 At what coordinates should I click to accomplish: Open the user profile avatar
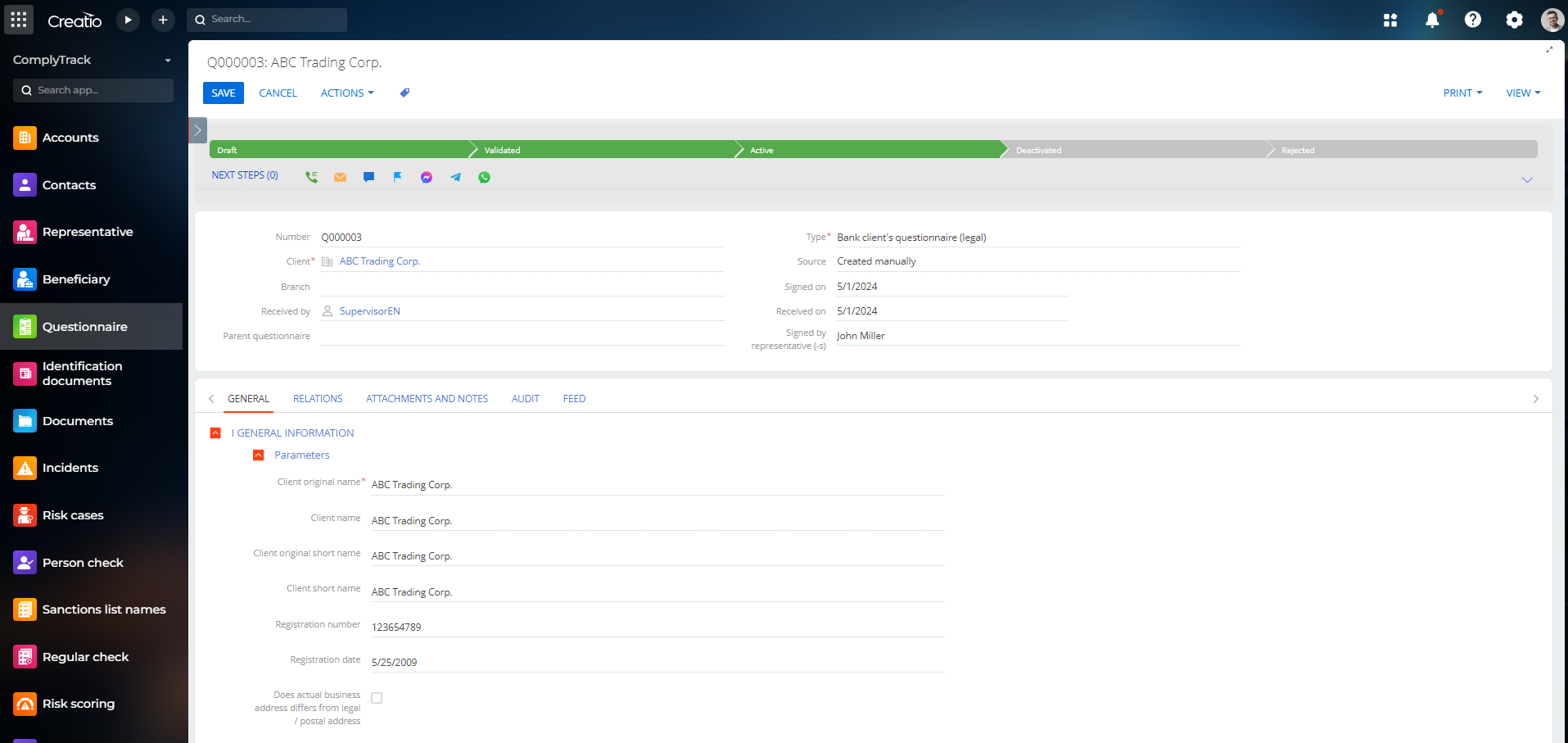[x=1552, y=20]
